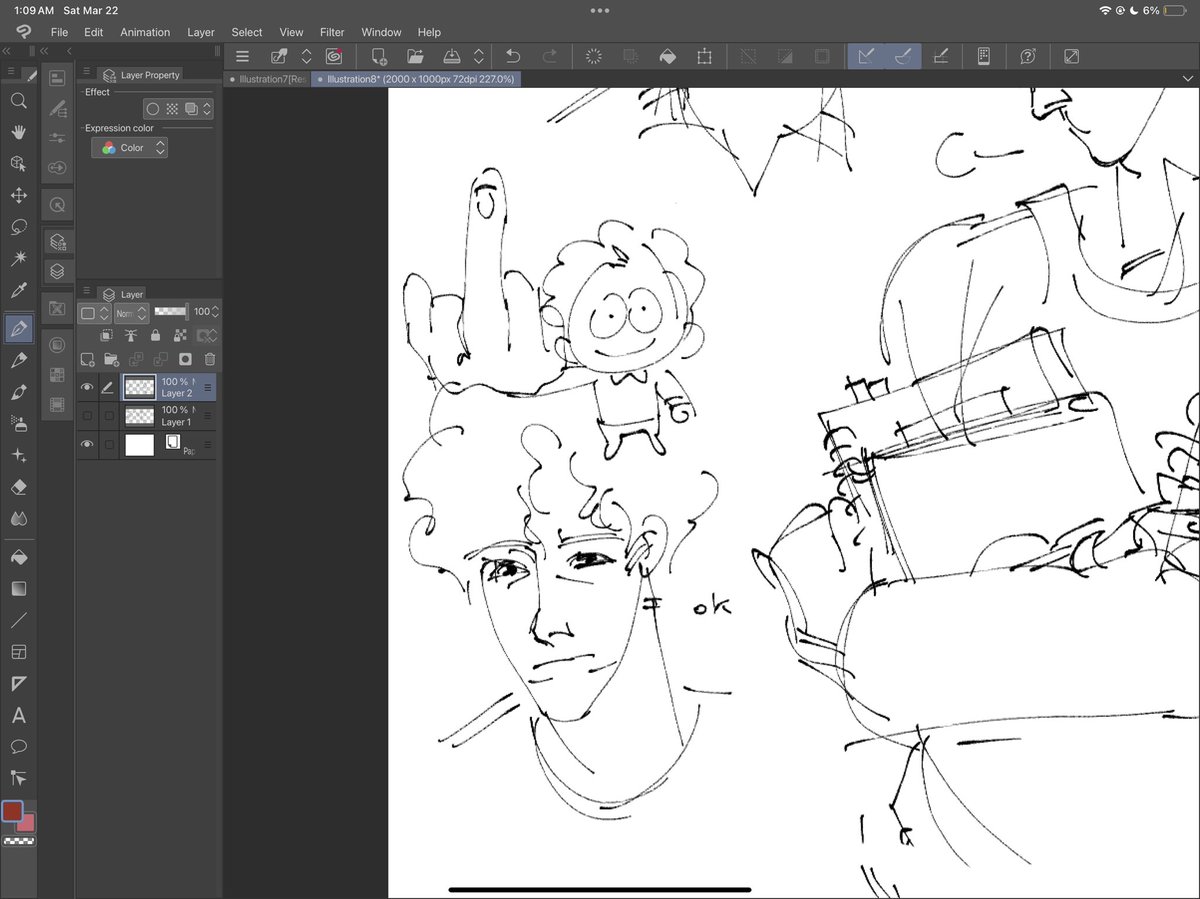This screenshot has height=899, width=1200.
Task: Open the Clip Studio support help icon
Action: [x=1028, y=57]
